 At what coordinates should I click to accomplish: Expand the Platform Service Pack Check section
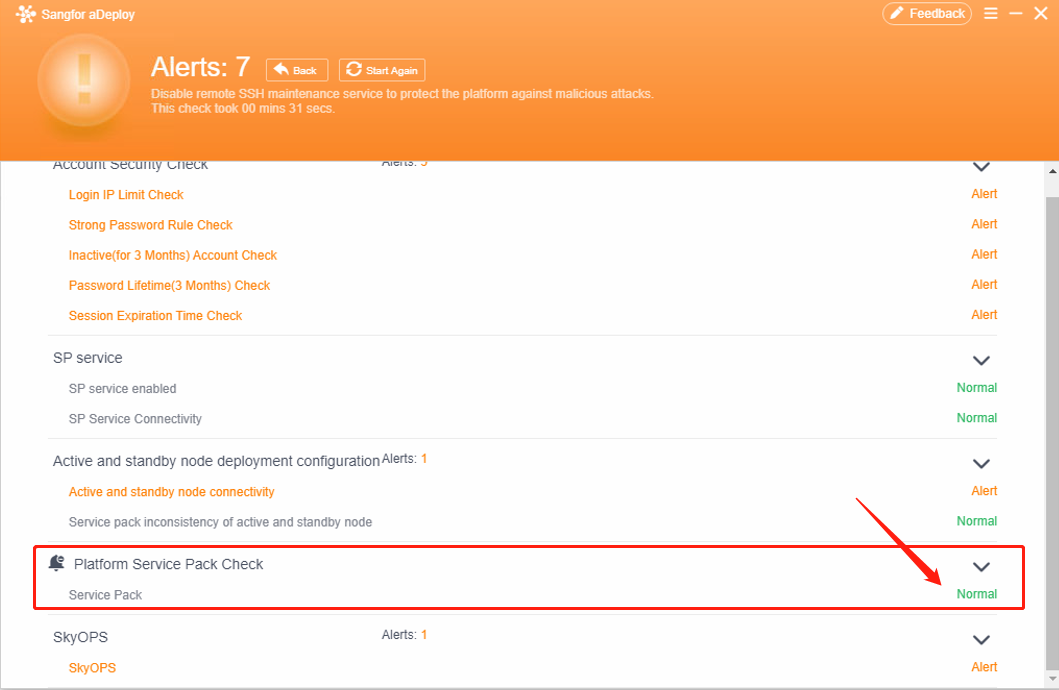coord(981,566)
